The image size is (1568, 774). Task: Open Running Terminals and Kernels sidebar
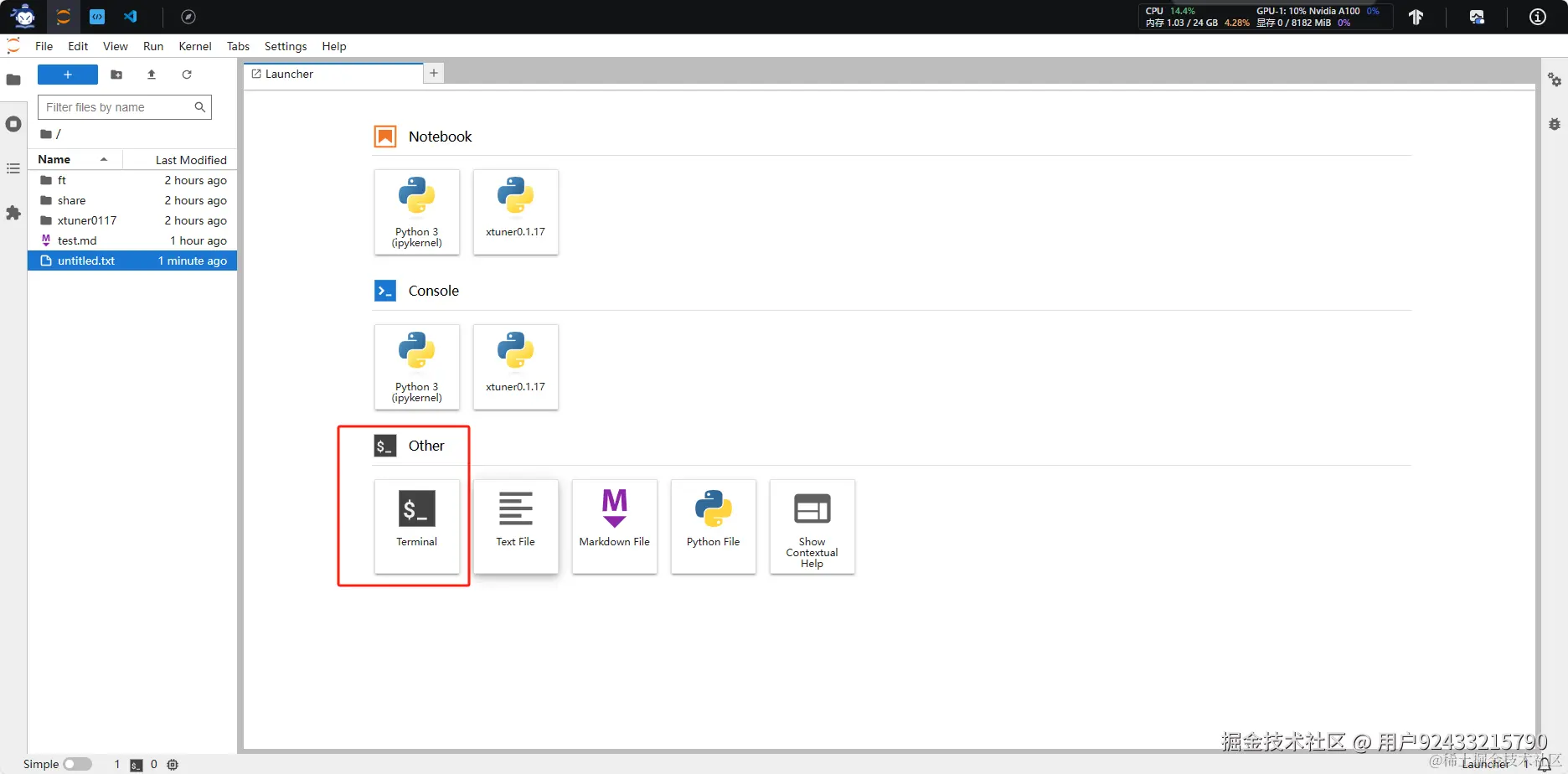13,124
